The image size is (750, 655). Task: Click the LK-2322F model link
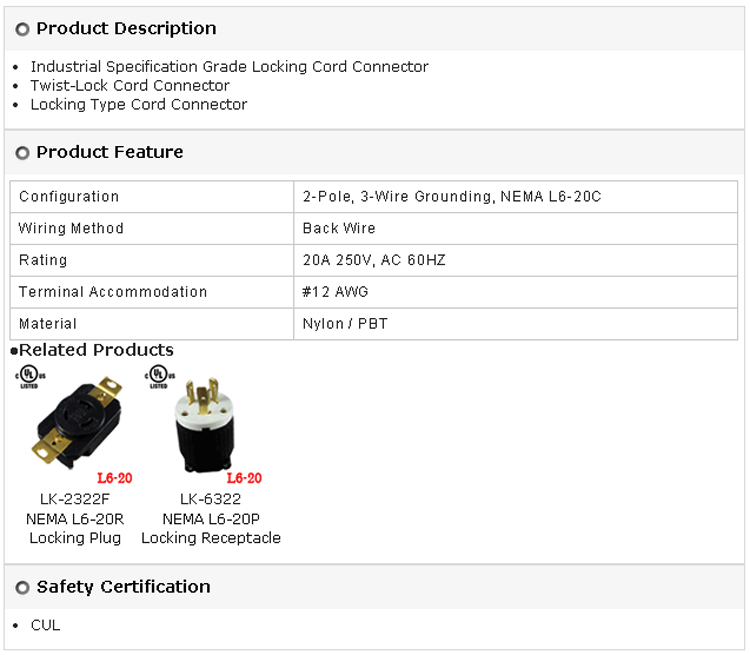click(73, 499)
